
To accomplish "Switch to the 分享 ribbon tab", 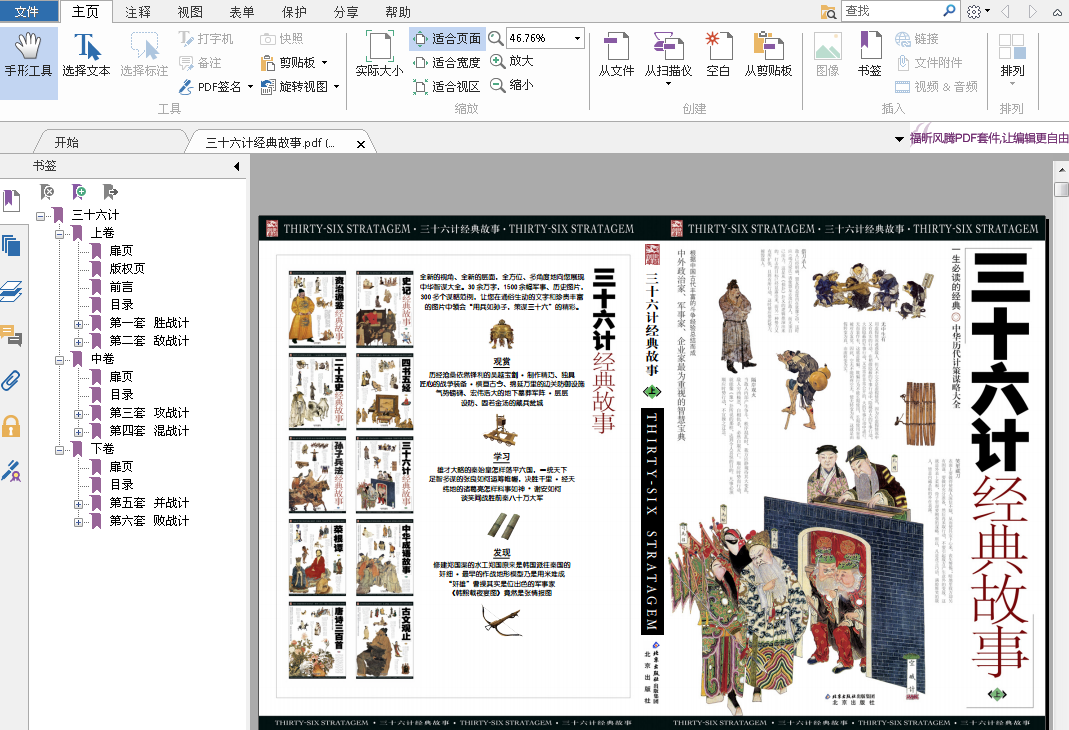I will click(346, 12).
